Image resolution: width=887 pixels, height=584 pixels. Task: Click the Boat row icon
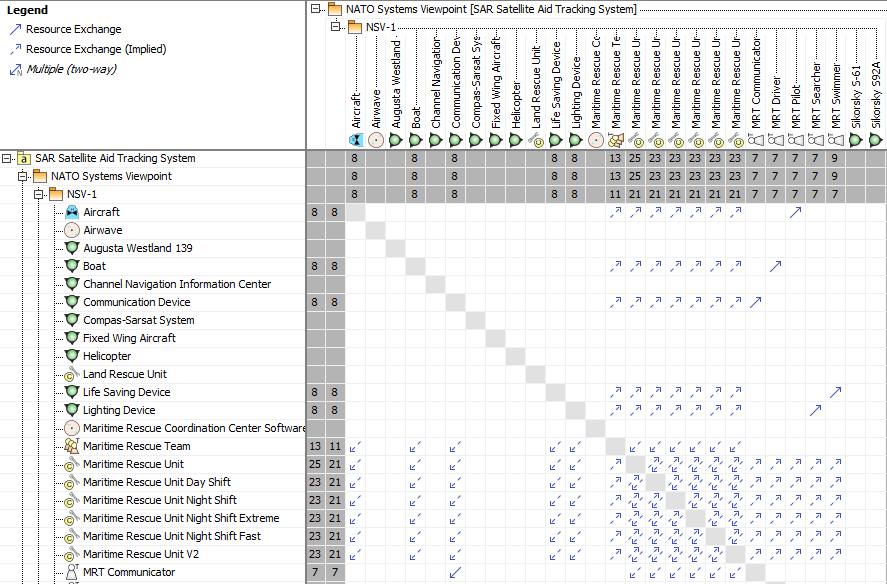click(x=72, y=266)
